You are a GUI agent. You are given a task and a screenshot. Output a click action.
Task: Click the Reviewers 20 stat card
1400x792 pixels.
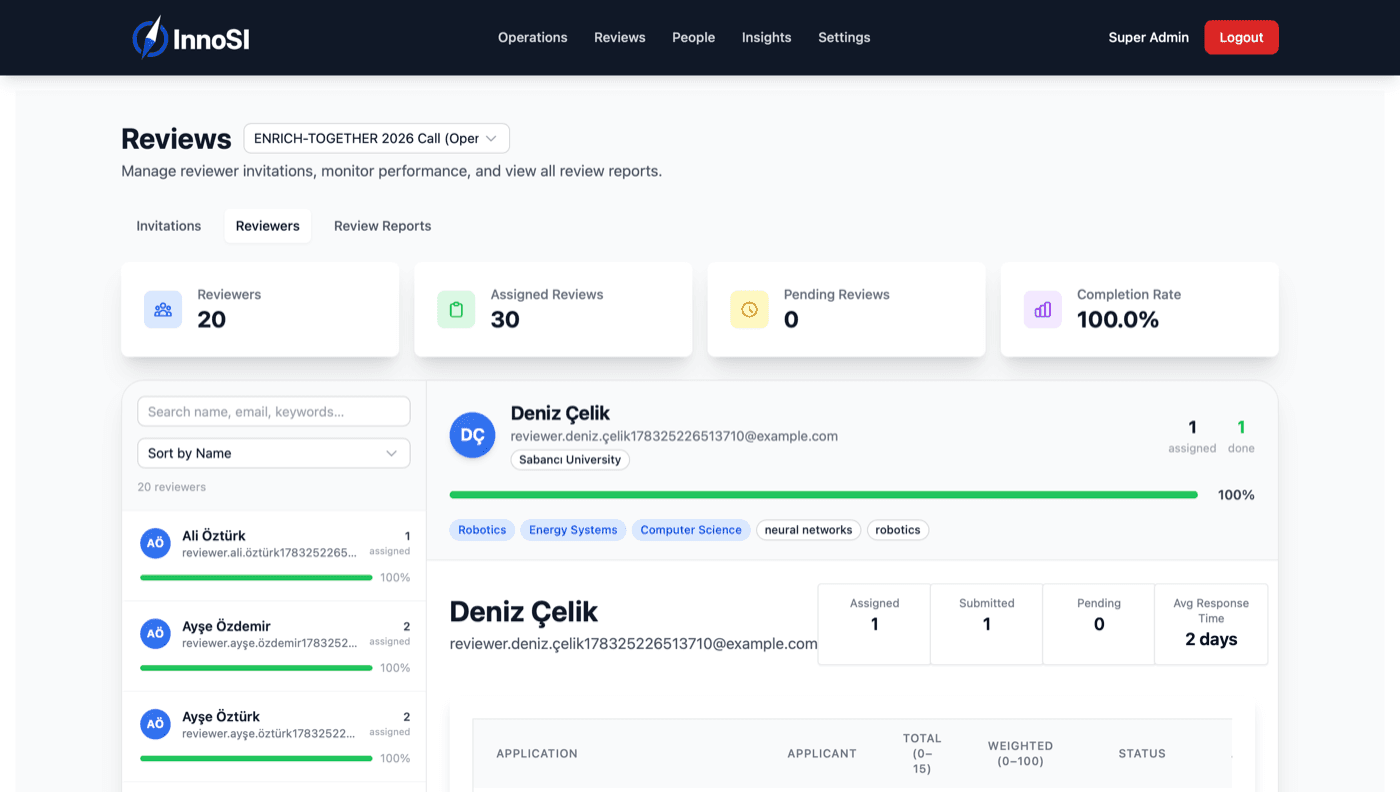coord(260,309)
